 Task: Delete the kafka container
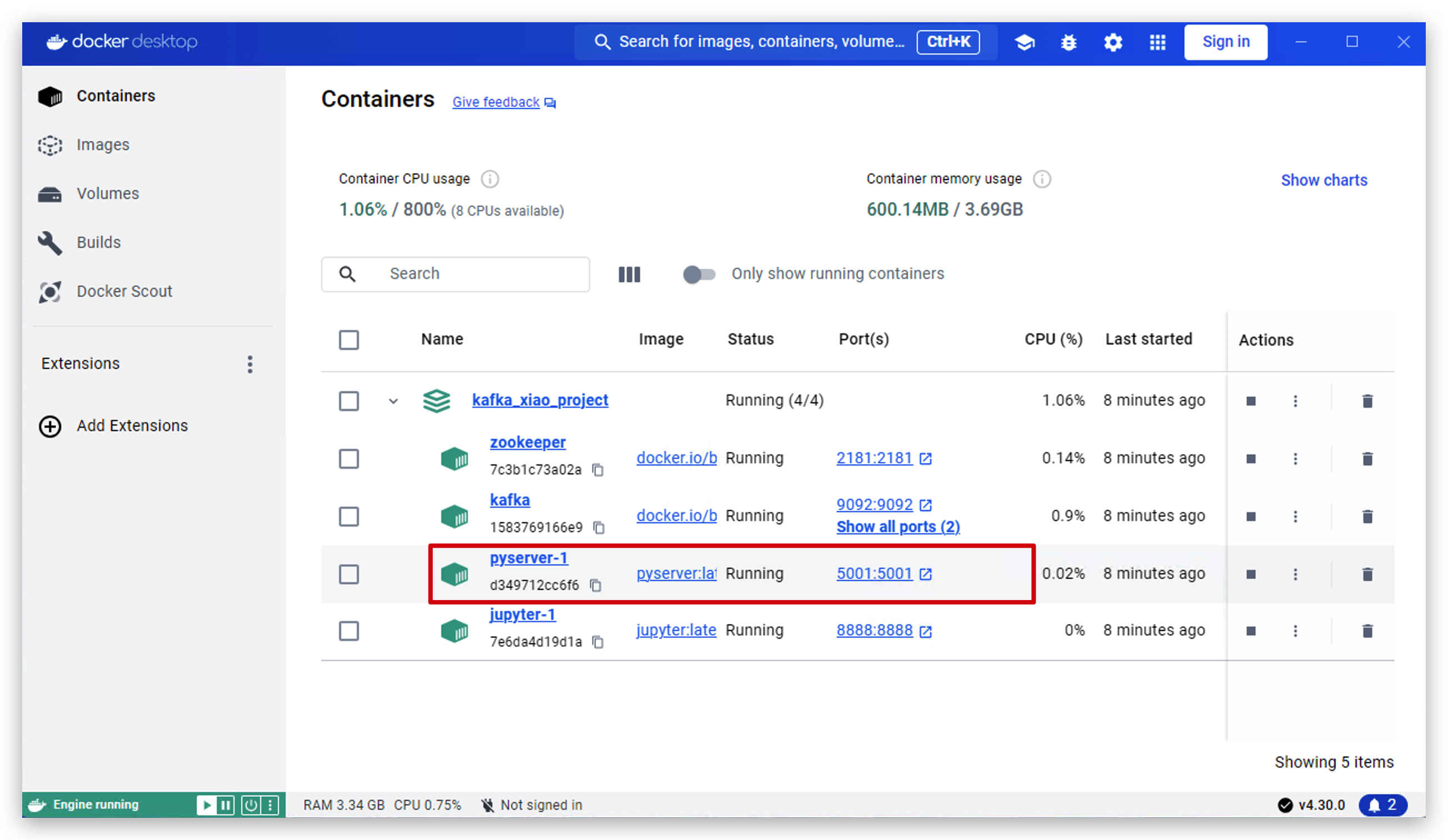(x=1367, y=517)
